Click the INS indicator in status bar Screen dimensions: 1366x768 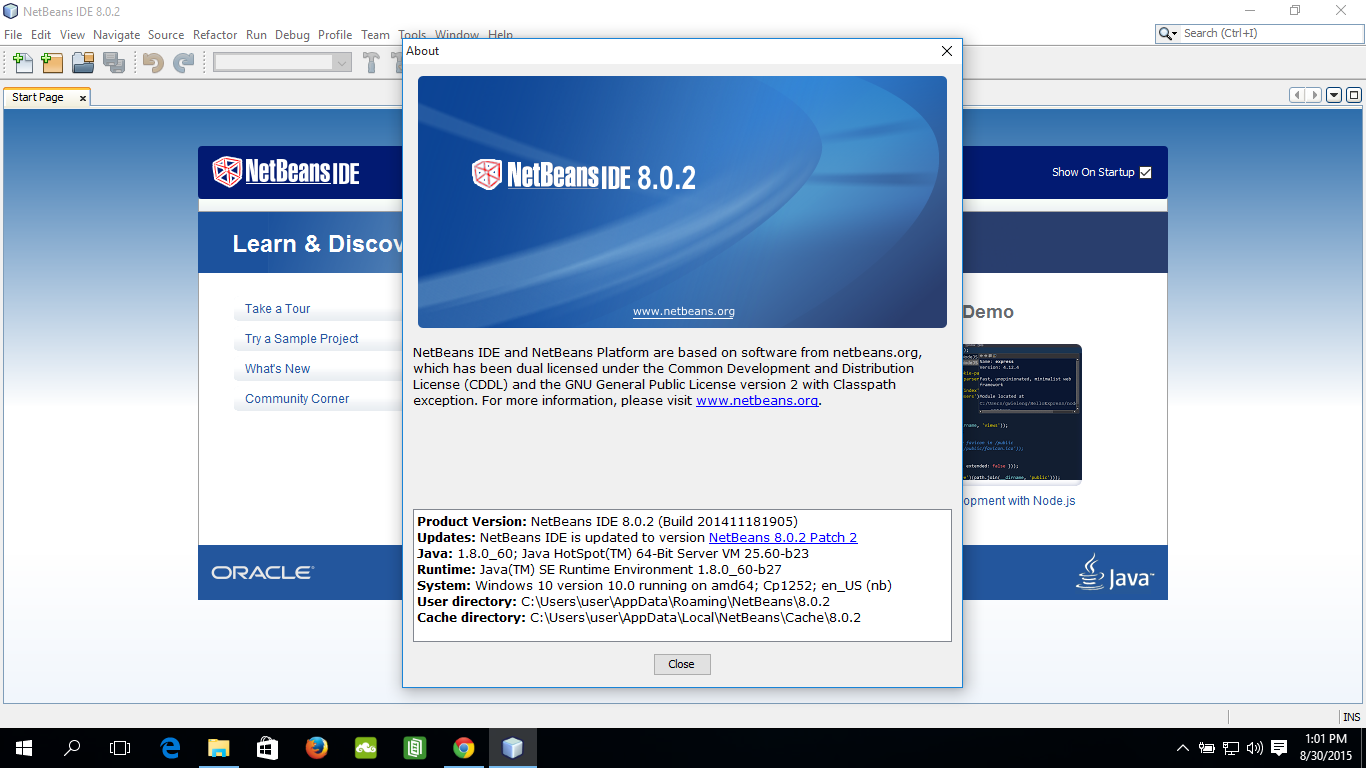1351,717
